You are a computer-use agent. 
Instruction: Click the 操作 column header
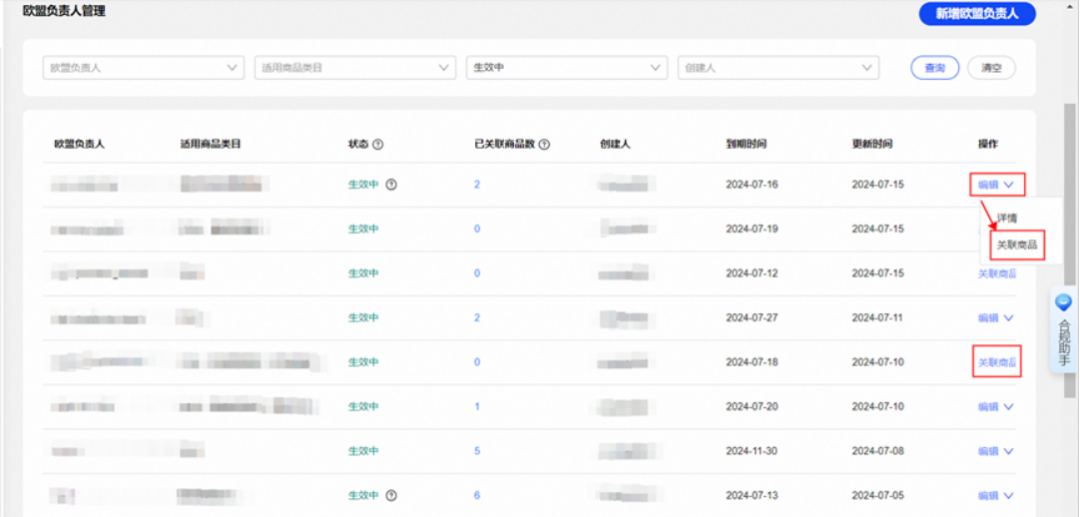point(988,144)
